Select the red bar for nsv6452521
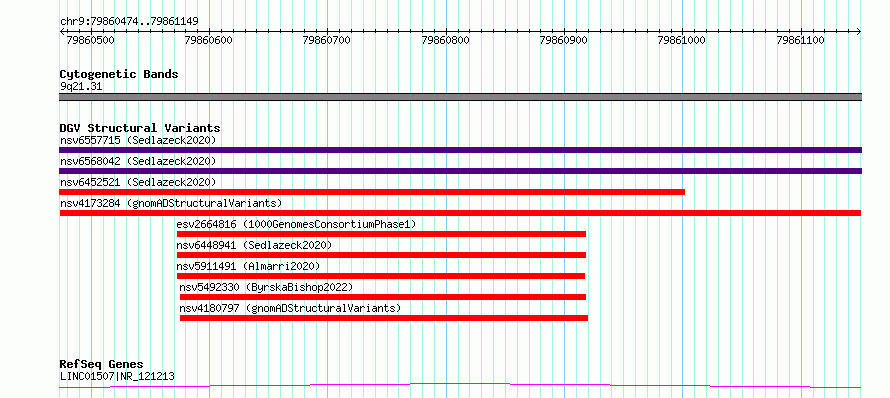Viewport: 890px width, 398px height. click(x=372, y=192)
